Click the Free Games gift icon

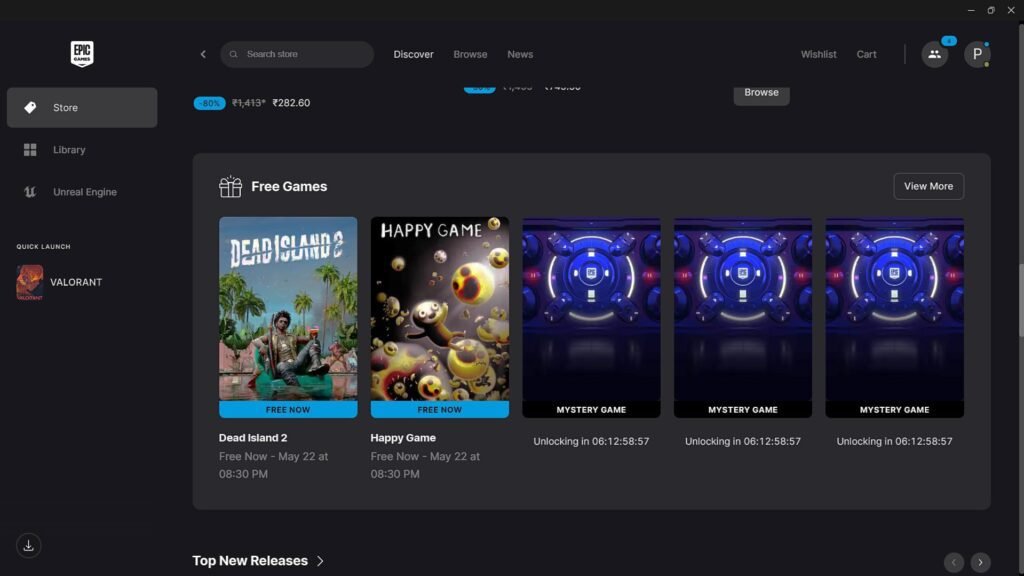click(230, 187)
